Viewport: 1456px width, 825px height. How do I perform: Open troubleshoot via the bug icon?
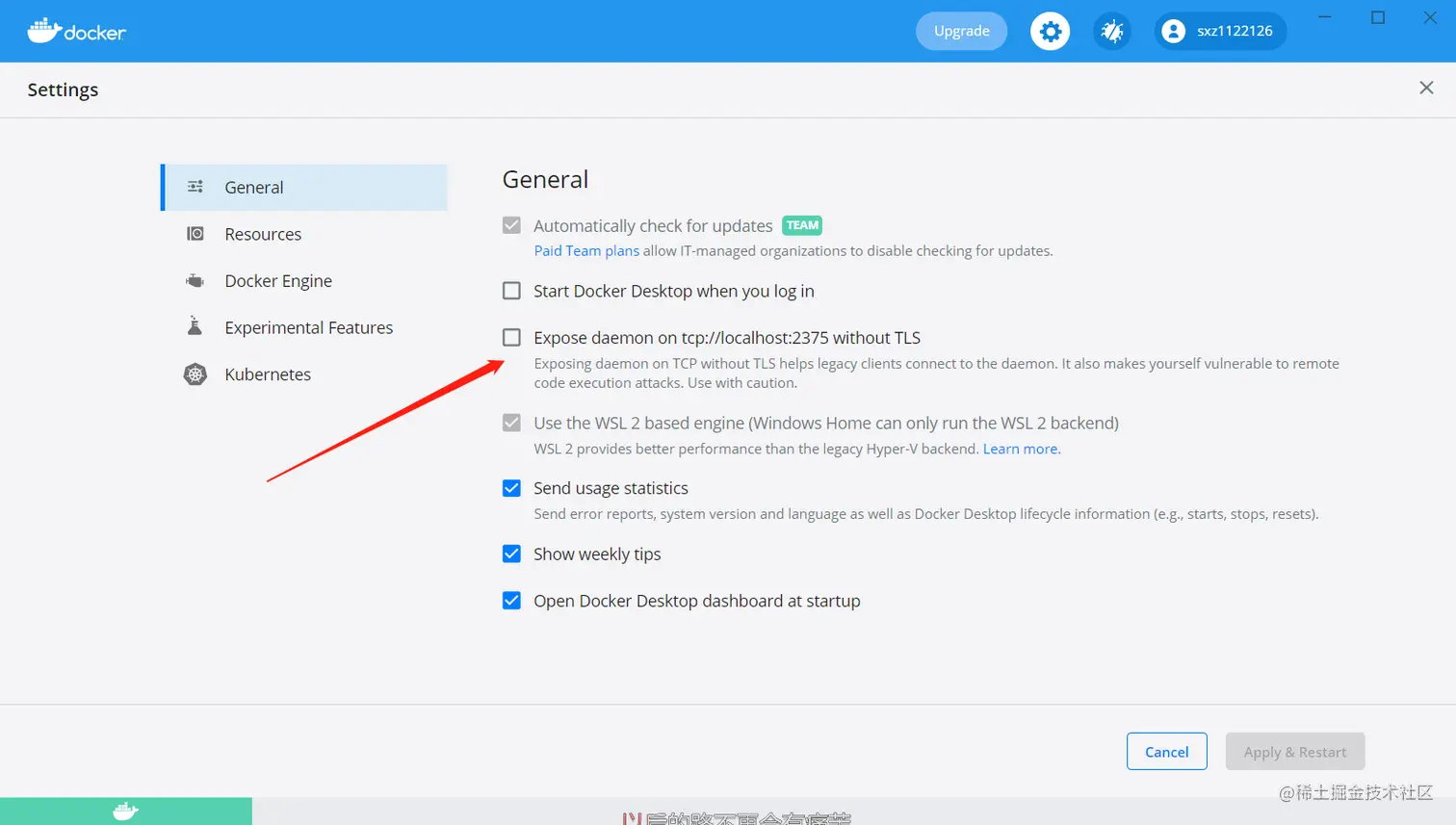pos(1112,31)
